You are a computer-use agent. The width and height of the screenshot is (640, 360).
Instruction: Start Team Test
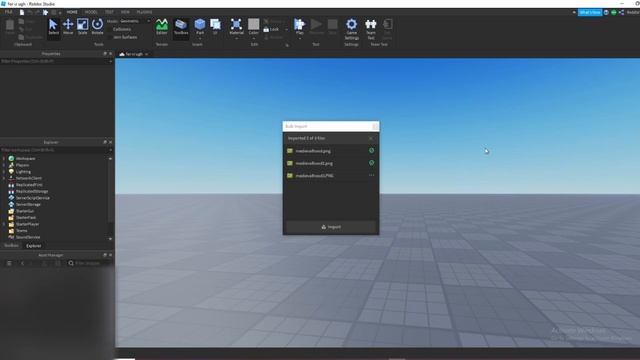coord(371,29)
